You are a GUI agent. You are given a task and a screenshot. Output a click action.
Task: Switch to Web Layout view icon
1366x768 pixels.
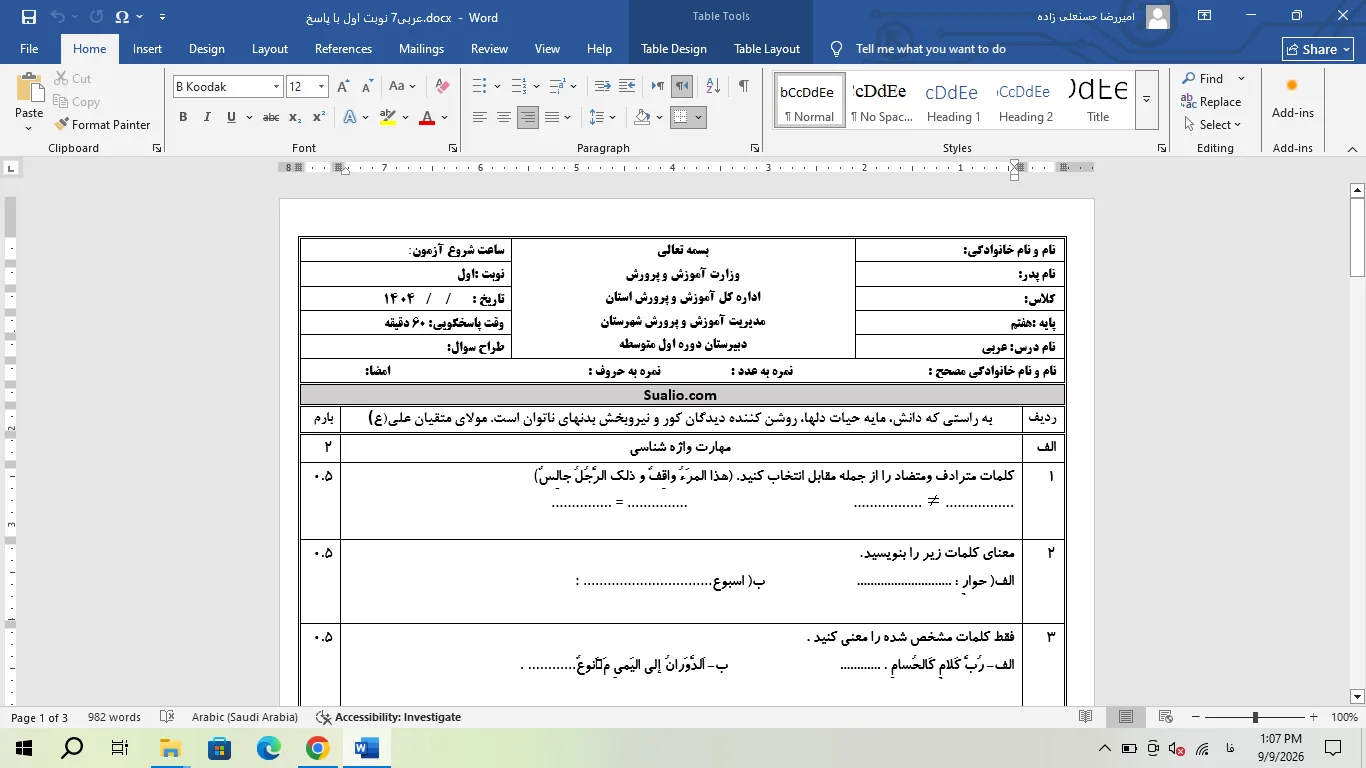tap(1165, 717)
